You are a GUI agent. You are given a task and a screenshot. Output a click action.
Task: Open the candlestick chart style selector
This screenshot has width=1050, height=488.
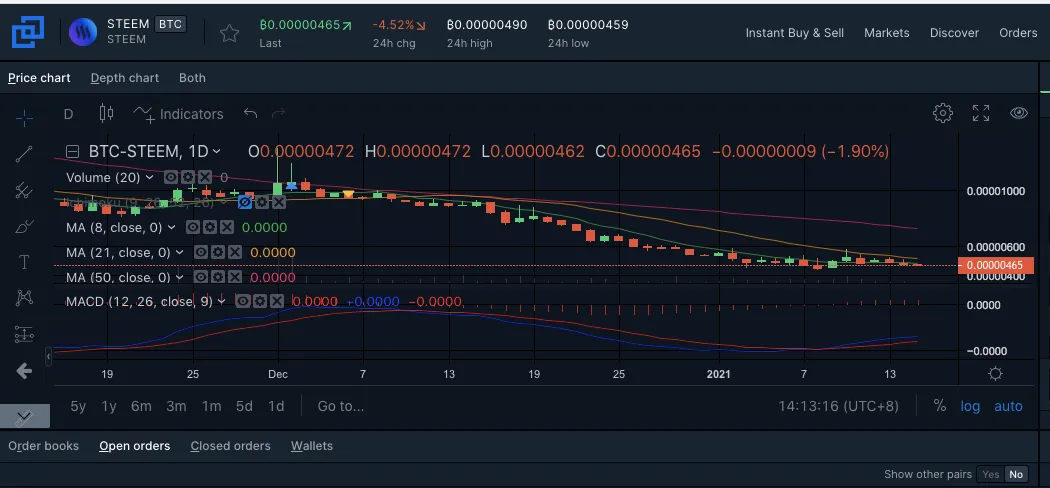106,113
